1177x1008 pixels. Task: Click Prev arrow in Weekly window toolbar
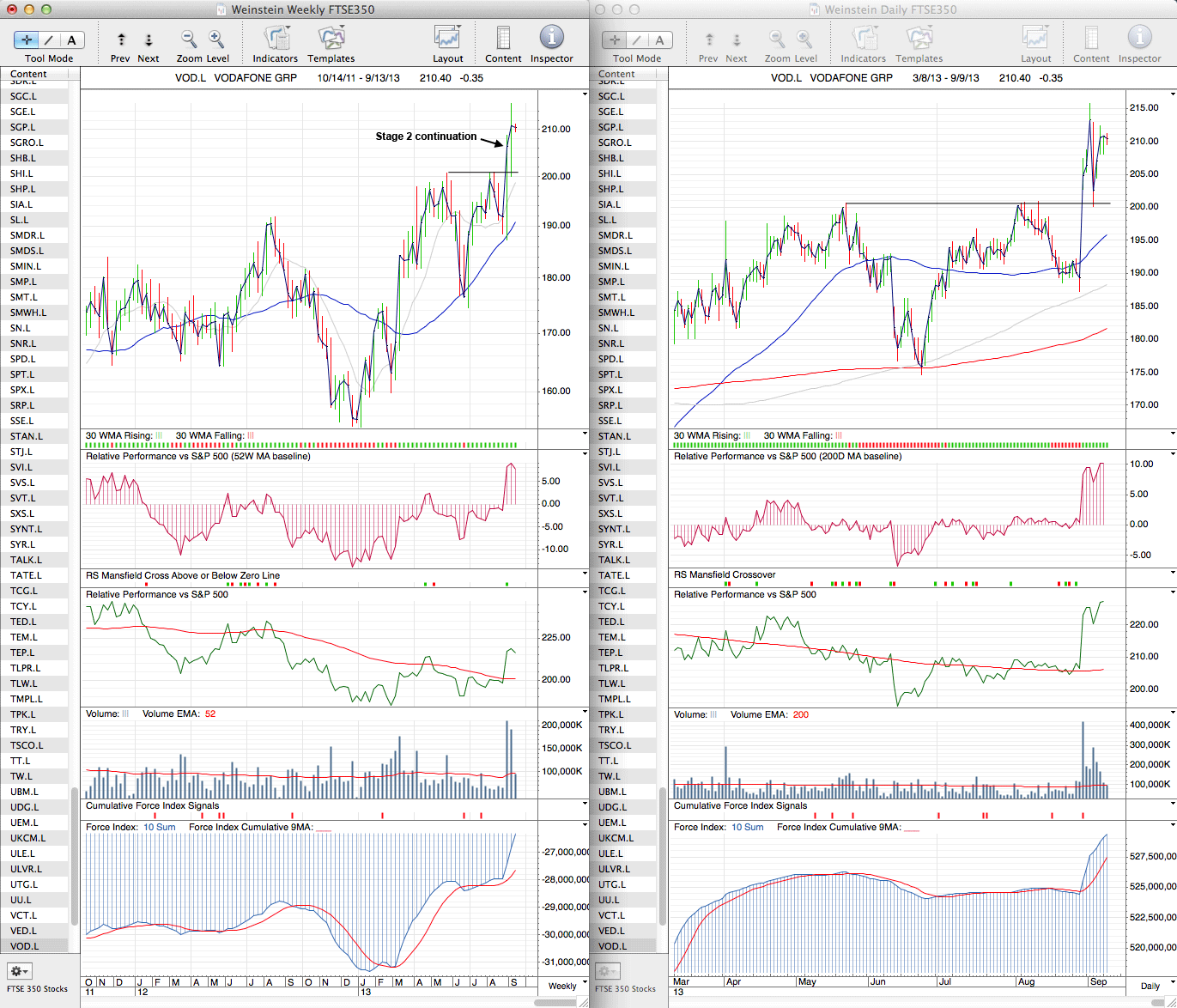click(x=121, y=39)
